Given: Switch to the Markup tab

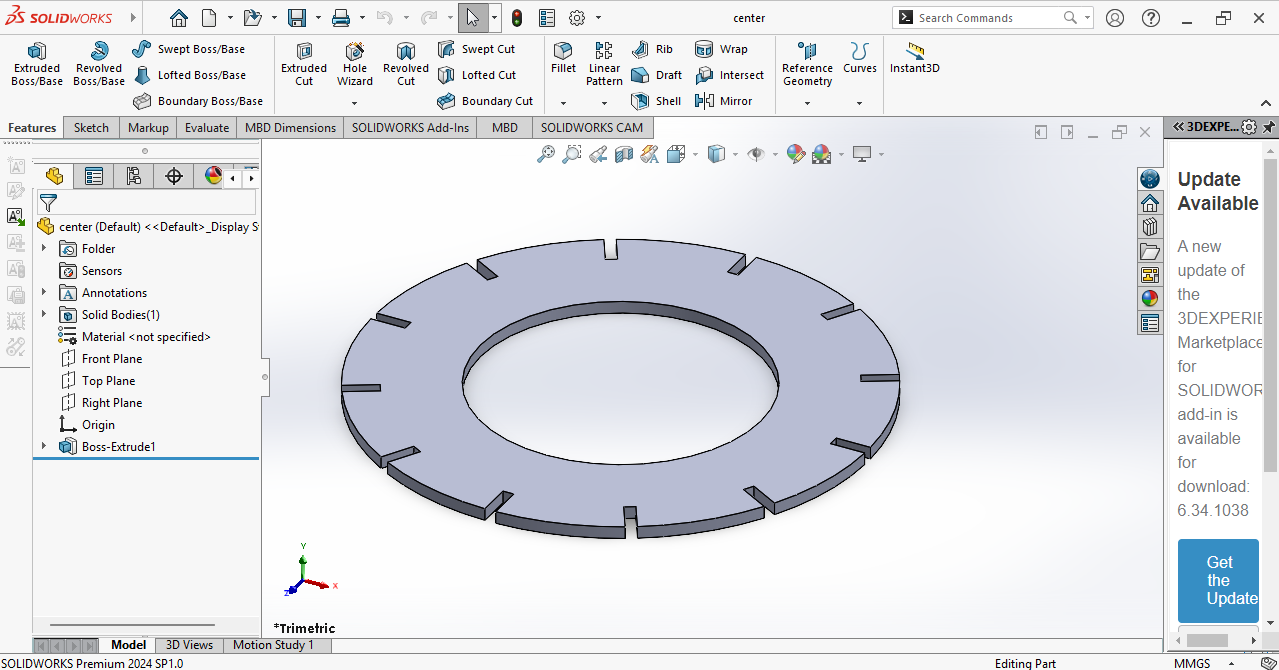Looking at the screenshot, I should point(148,128).
